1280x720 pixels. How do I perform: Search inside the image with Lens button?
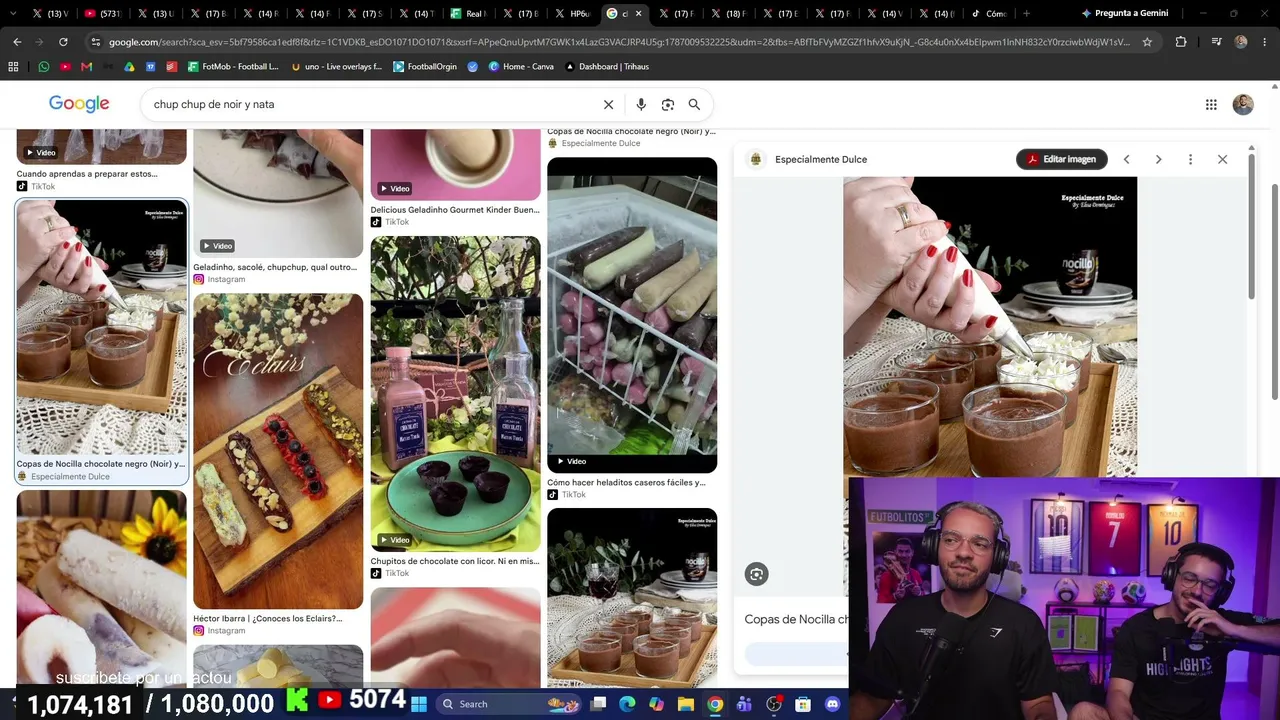pos(757,574)
